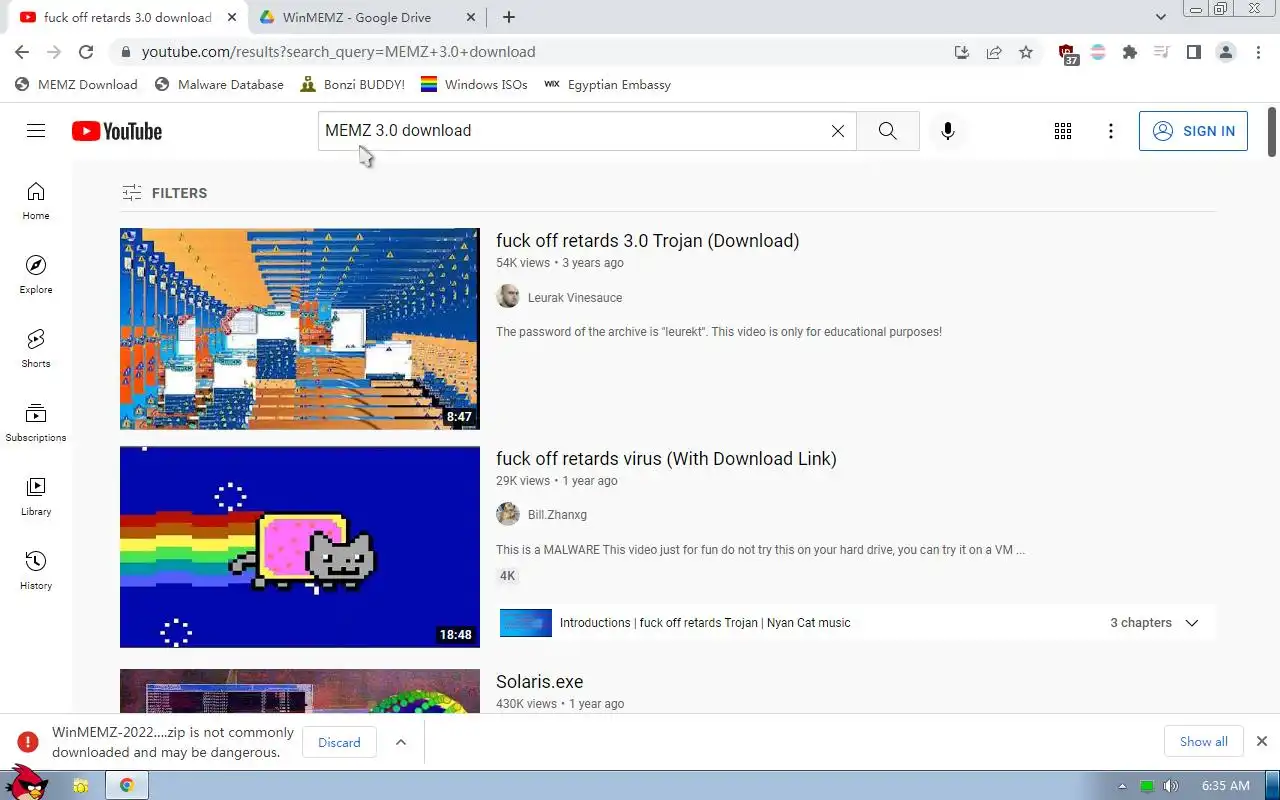This screenshot has width=1280, height=800.
Task: Open the Introductions chapter thumbnail row
Action: 857,623
